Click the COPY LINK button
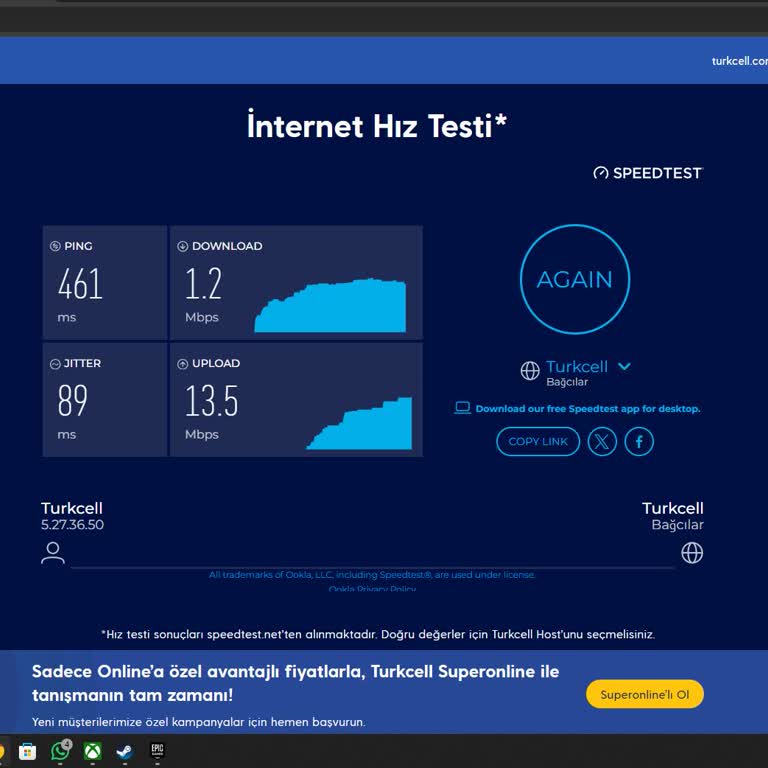The height and width of the screenshot is (768, 768). pos(538,441)
